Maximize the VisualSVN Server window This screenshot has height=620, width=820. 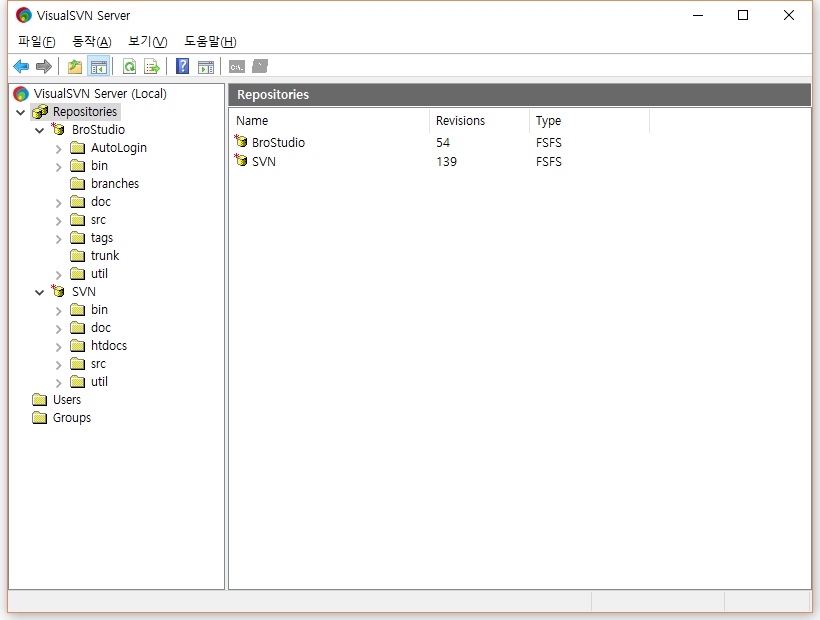click(x=743, y=15)
